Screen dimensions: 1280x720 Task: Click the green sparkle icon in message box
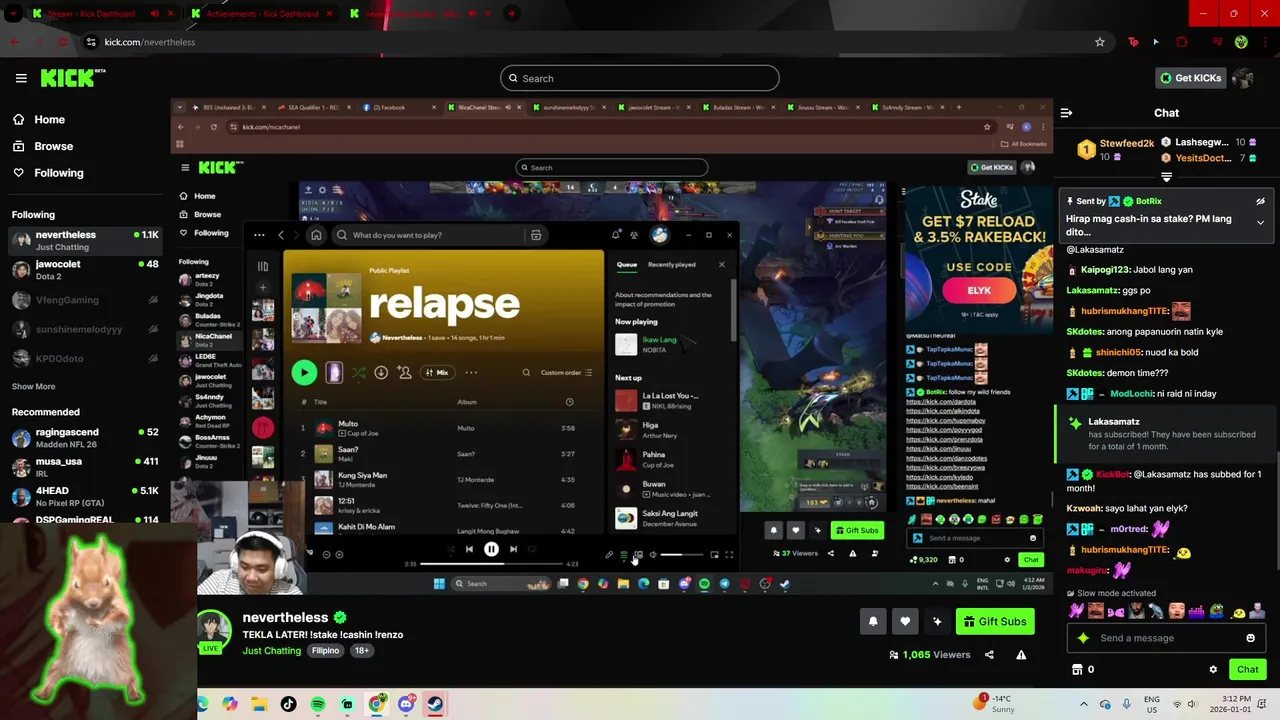tap(1082, 638)
